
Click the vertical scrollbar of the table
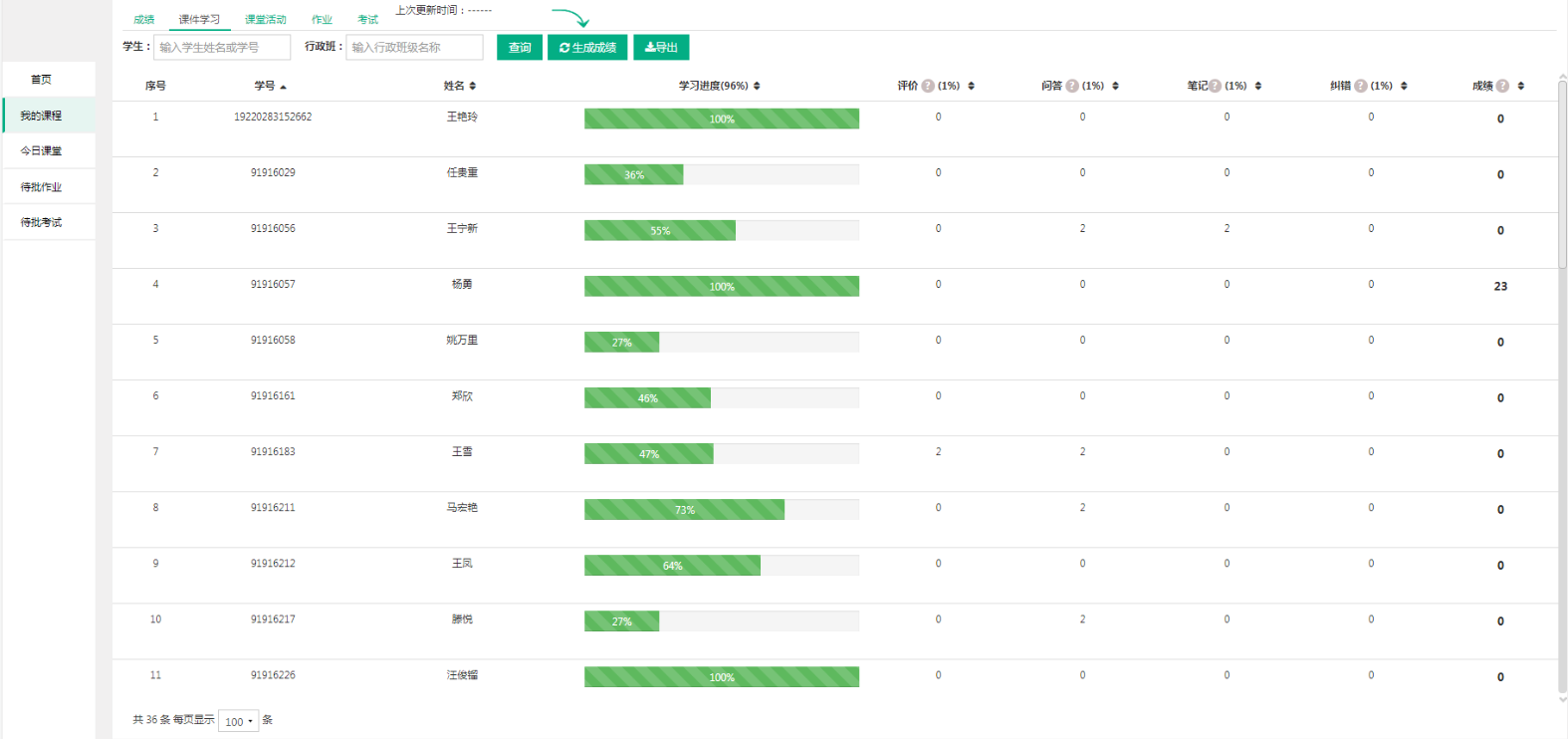[x=1562, y=174]
